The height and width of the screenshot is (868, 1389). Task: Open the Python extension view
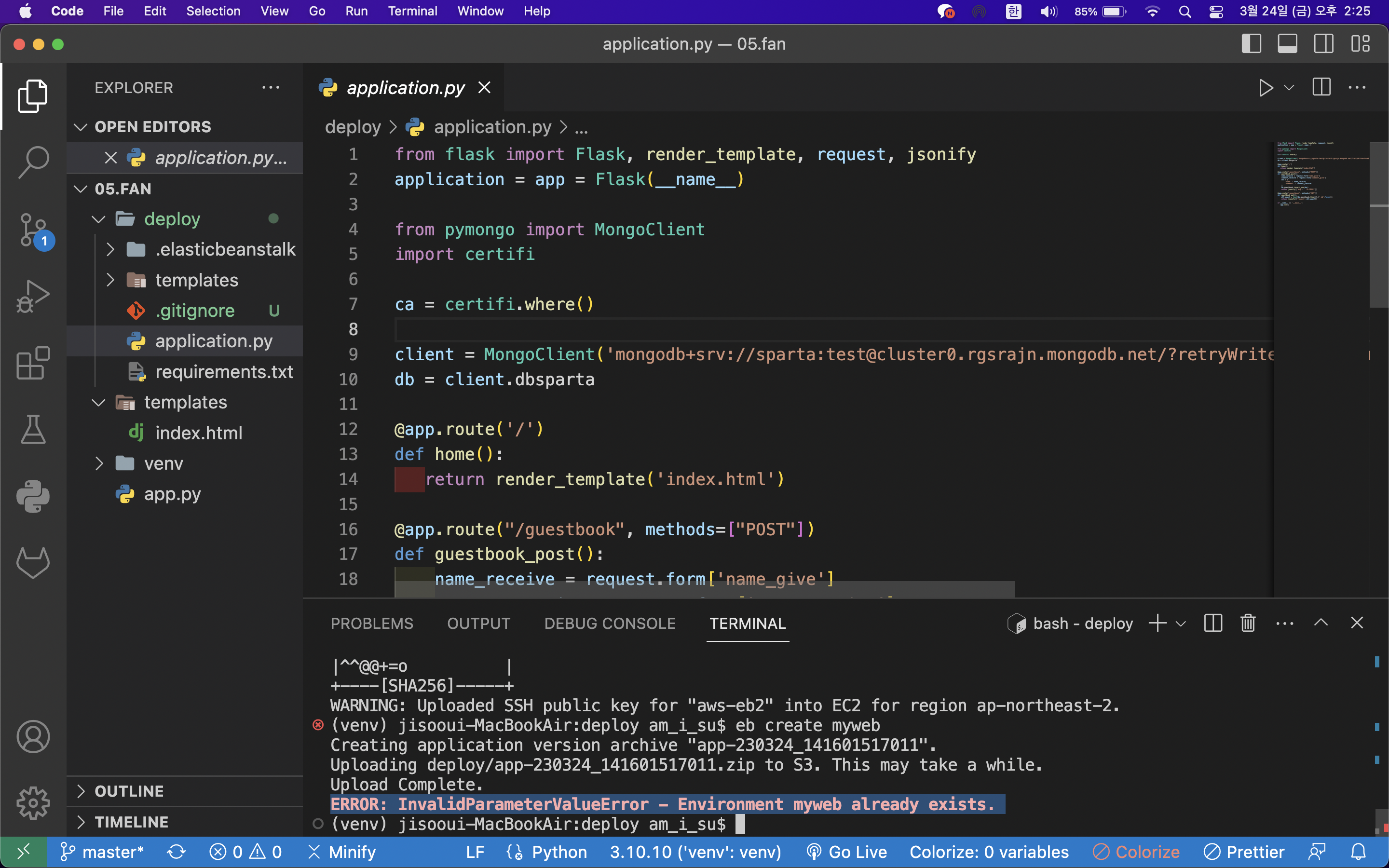point(33,496)
